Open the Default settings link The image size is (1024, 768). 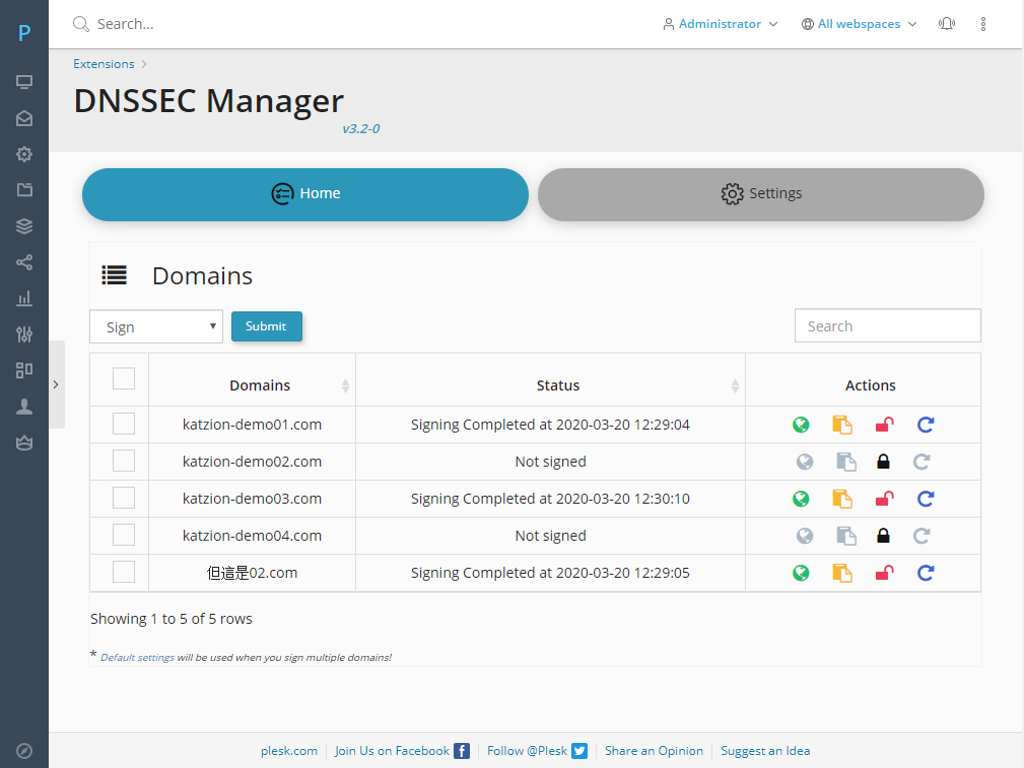click(x=136, y=657)
